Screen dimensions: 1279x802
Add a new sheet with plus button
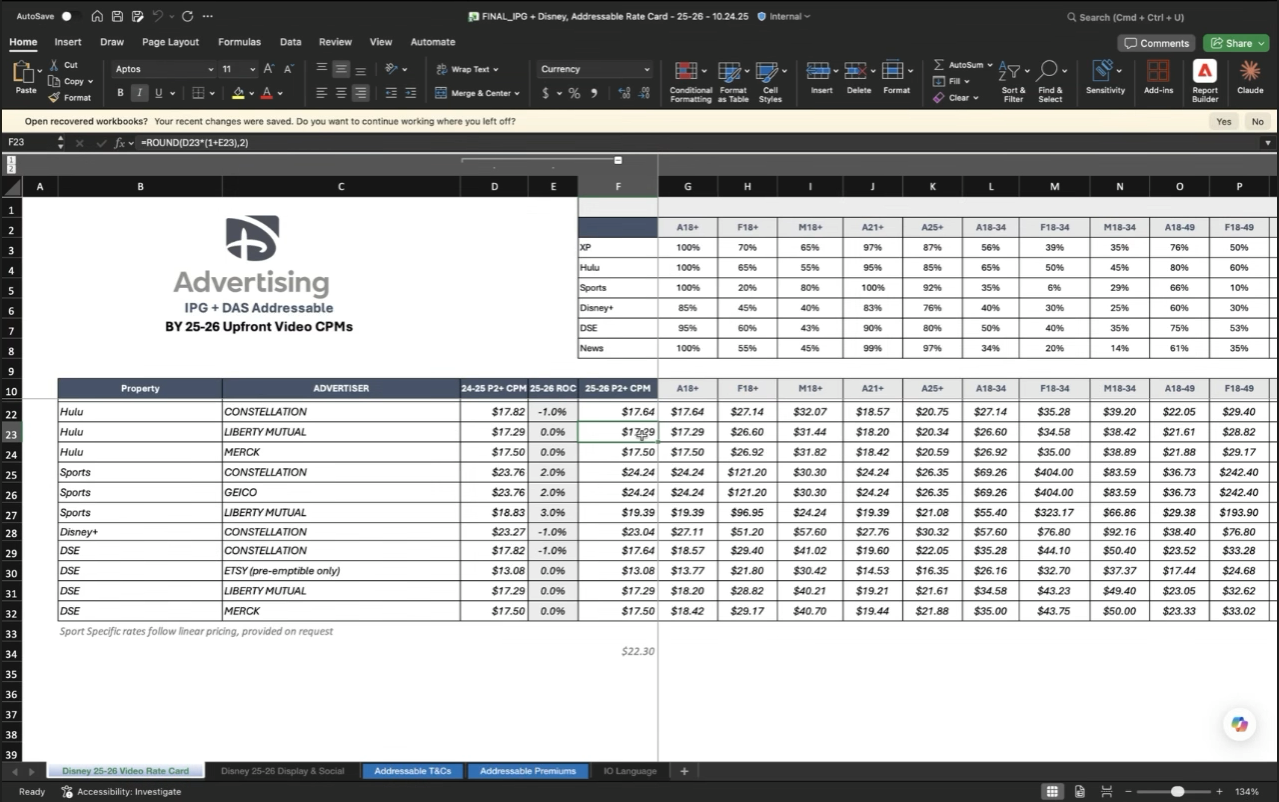(684, 771)
